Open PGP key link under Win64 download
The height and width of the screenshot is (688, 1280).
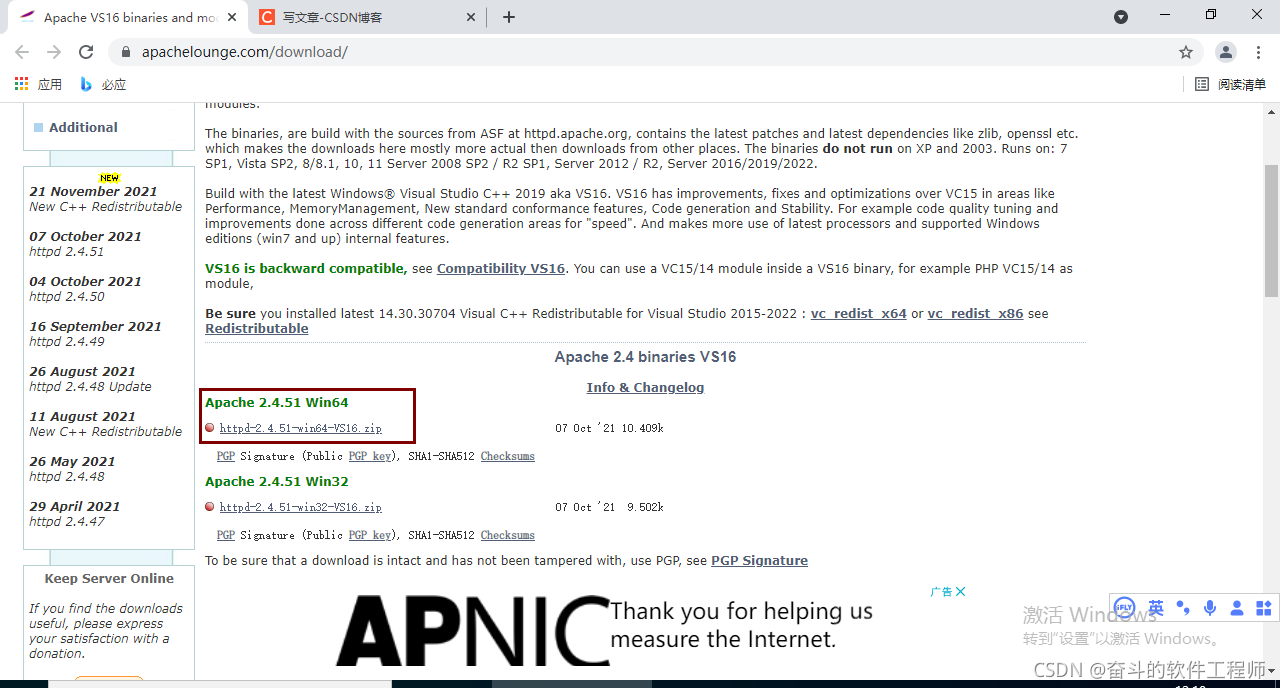(x=370, y=456)
